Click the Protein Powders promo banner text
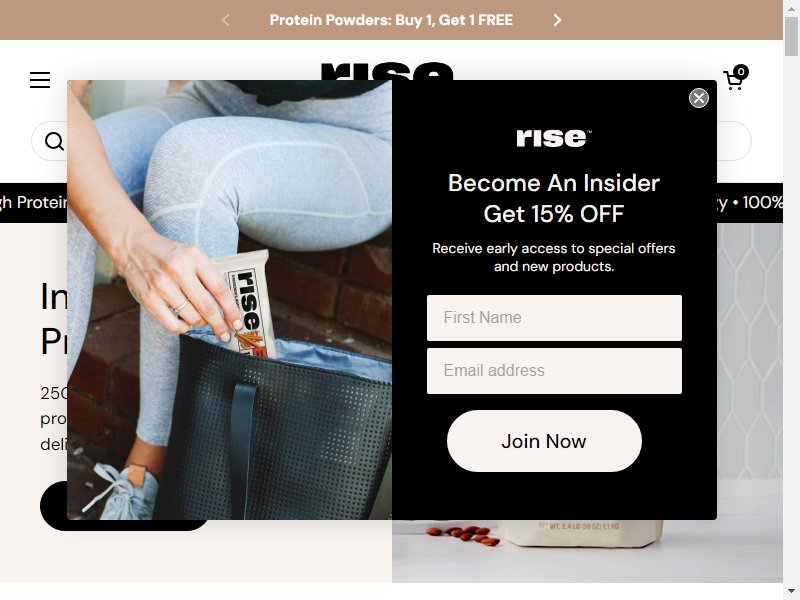800x600 pixels. click(391, 20)
